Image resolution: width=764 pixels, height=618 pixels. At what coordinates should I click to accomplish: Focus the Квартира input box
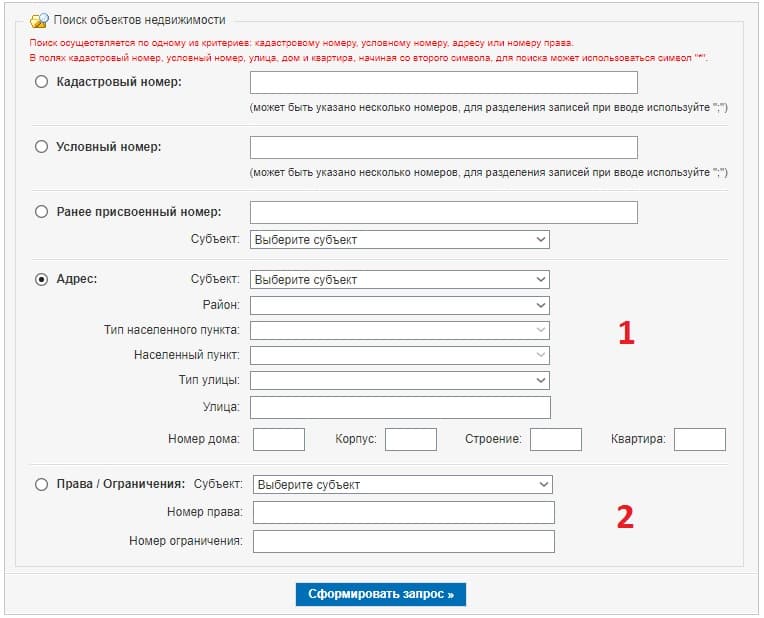pyautogui.click(x=700, y=439)
